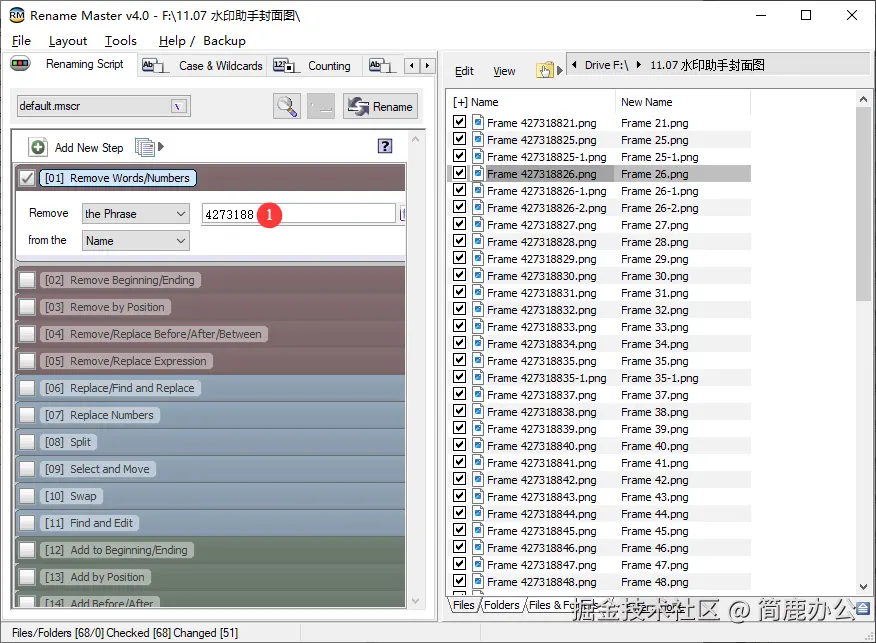Open the Layout menu
The height and width of the screenshot is (643, 876).
68,41
